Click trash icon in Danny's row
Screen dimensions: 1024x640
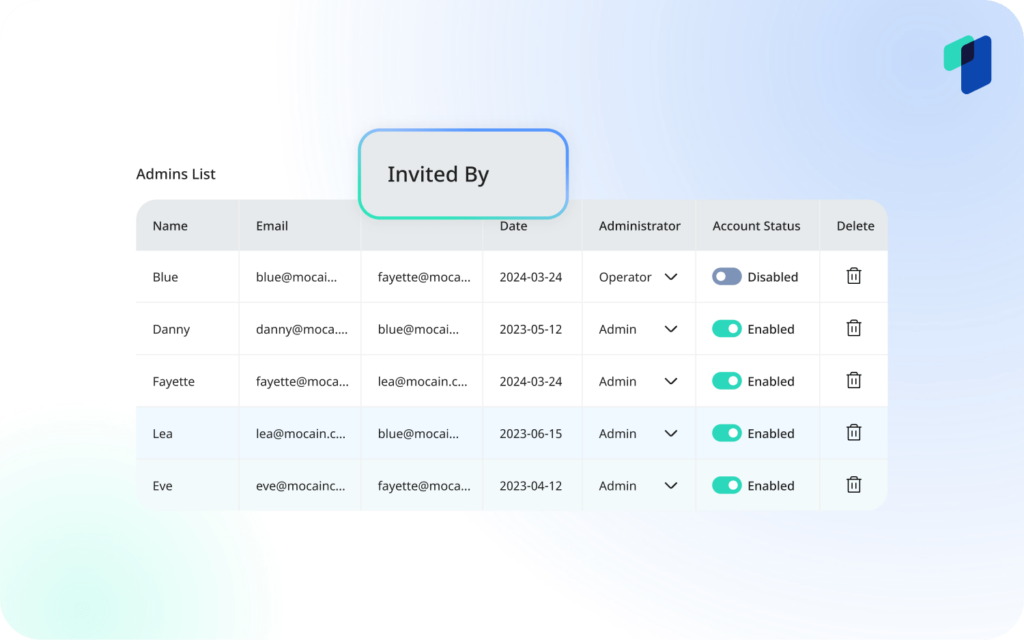[x=854, y=328]
